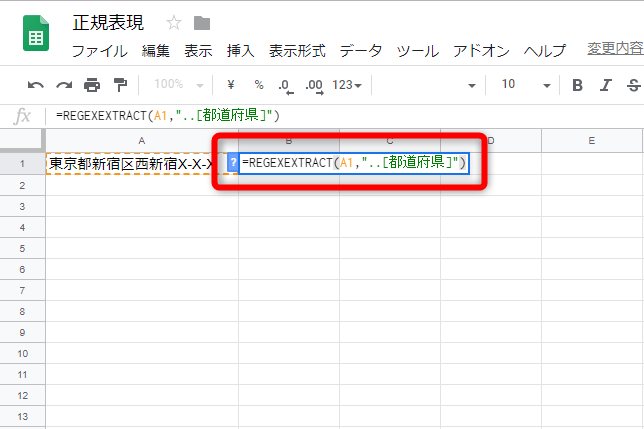Click the 変更内容 history link

(615, 48)
